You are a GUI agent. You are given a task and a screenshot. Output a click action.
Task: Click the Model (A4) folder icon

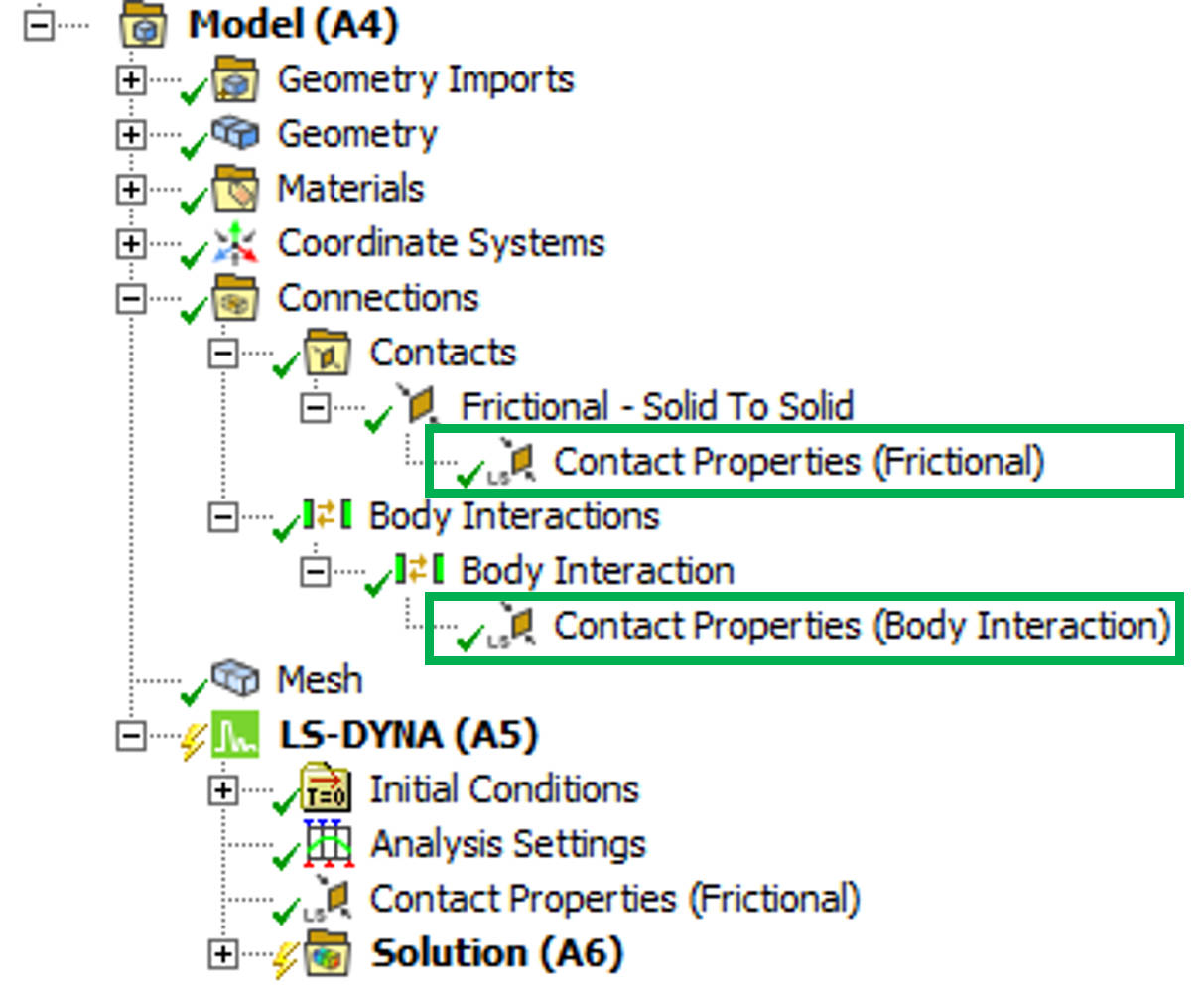[143, 25]
